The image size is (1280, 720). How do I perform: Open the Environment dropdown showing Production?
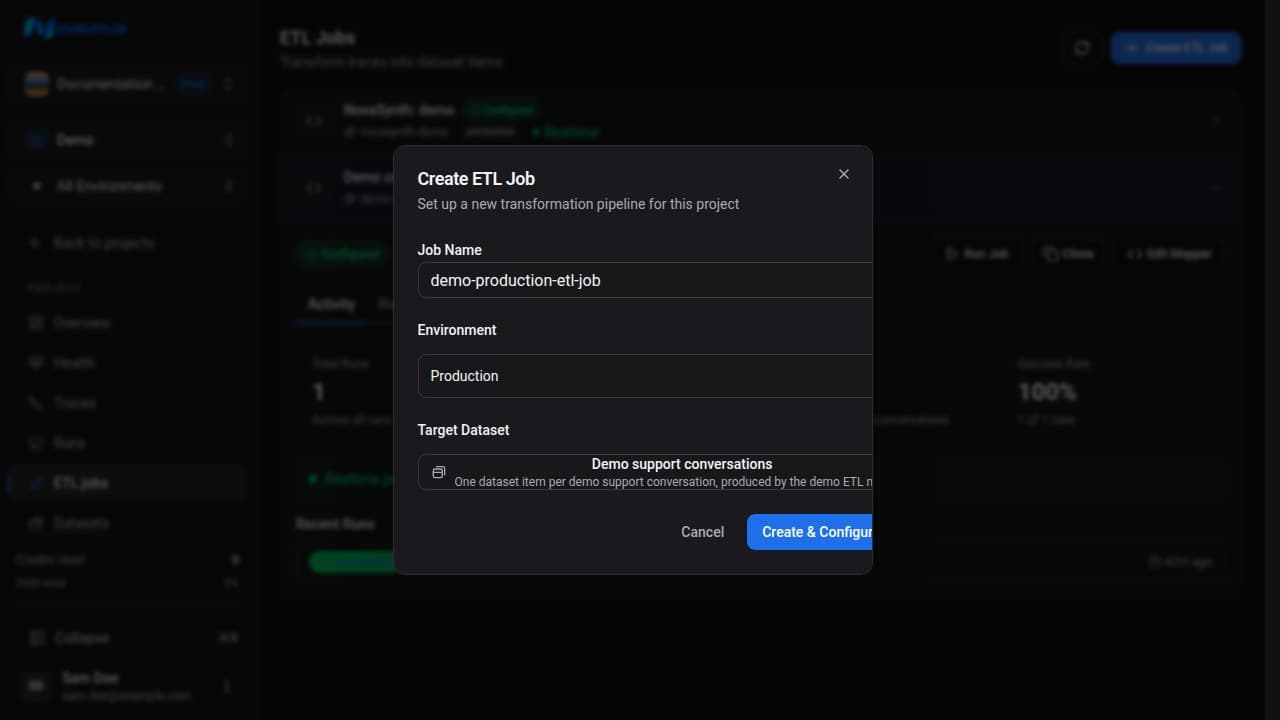(645, 376)
